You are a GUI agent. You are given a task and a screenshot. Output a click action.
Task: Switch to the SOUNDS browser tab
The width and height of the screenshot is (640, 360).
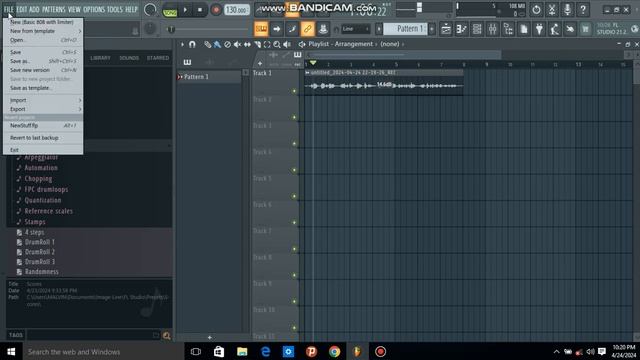pyautogui.click(x=129, y=58)
